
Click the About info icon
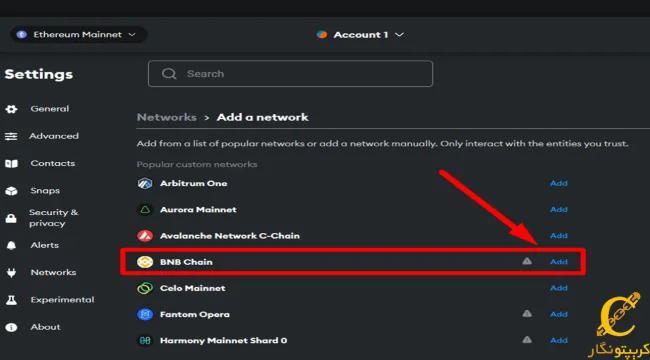[x=11, y=328]
